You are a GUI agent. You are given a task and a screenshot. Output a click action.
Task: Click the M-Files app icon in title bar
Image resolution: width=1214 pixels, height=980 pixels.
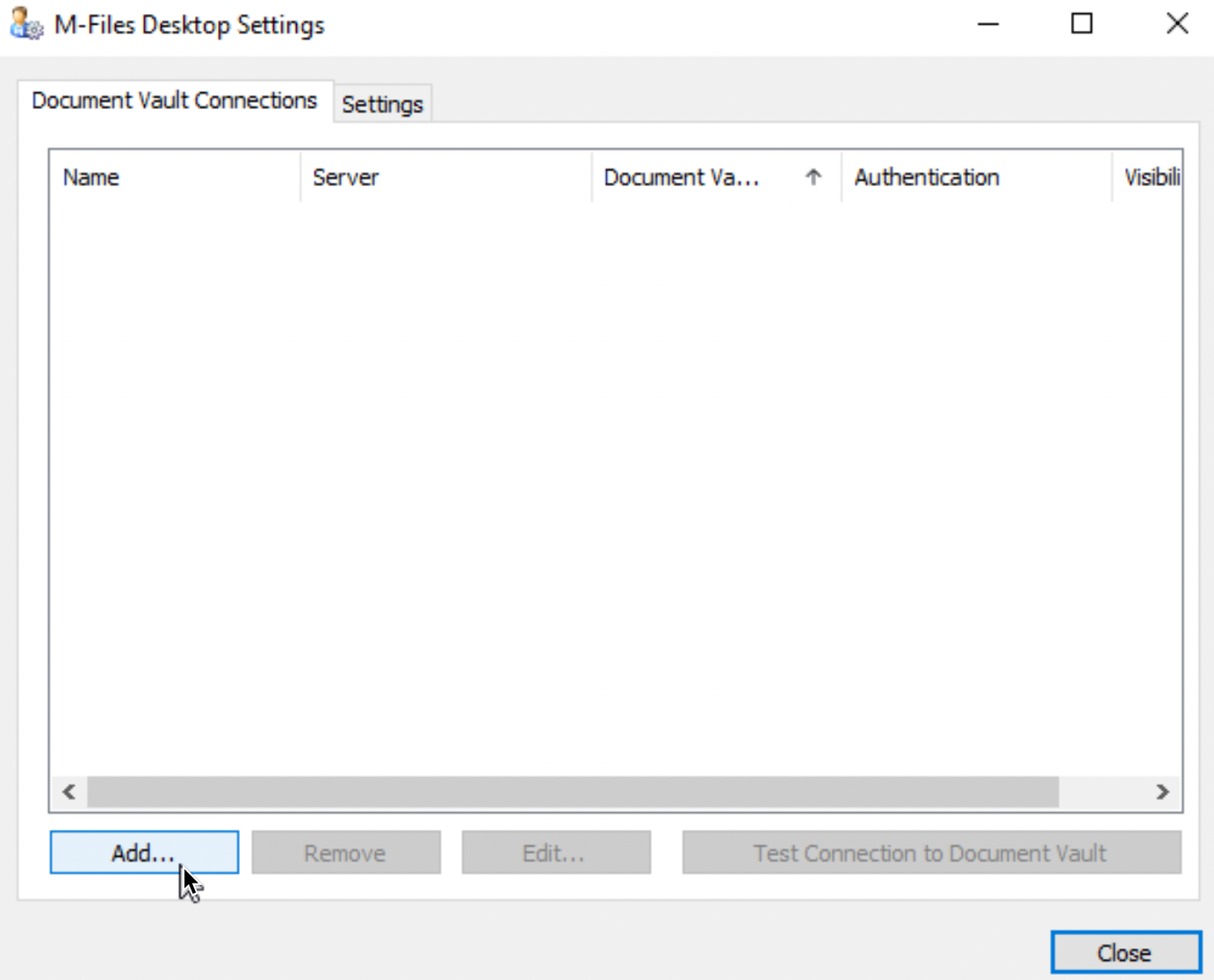(x=25, y=24)
